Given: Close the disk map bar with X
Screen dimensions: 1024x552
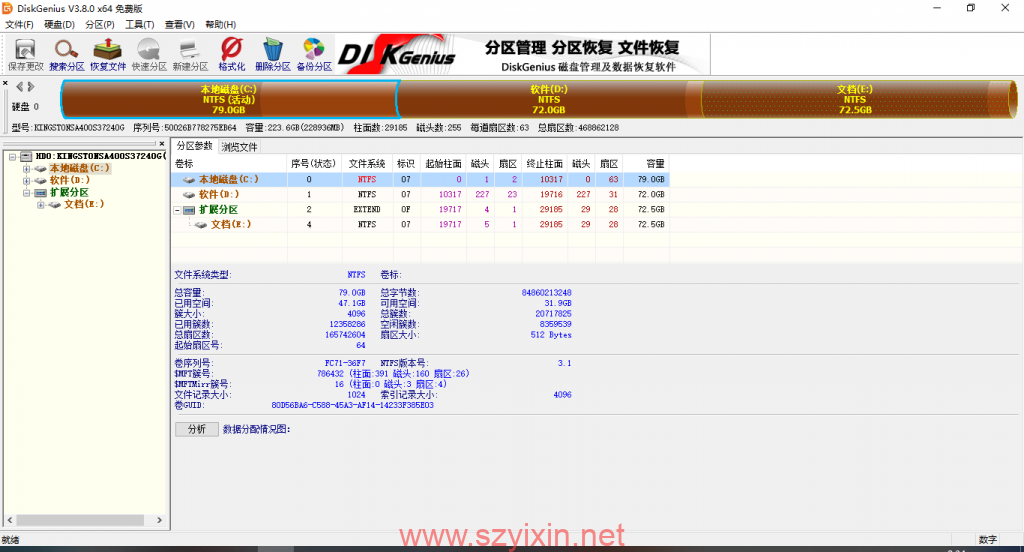Looking at the screenshot, I should (5, 84).
